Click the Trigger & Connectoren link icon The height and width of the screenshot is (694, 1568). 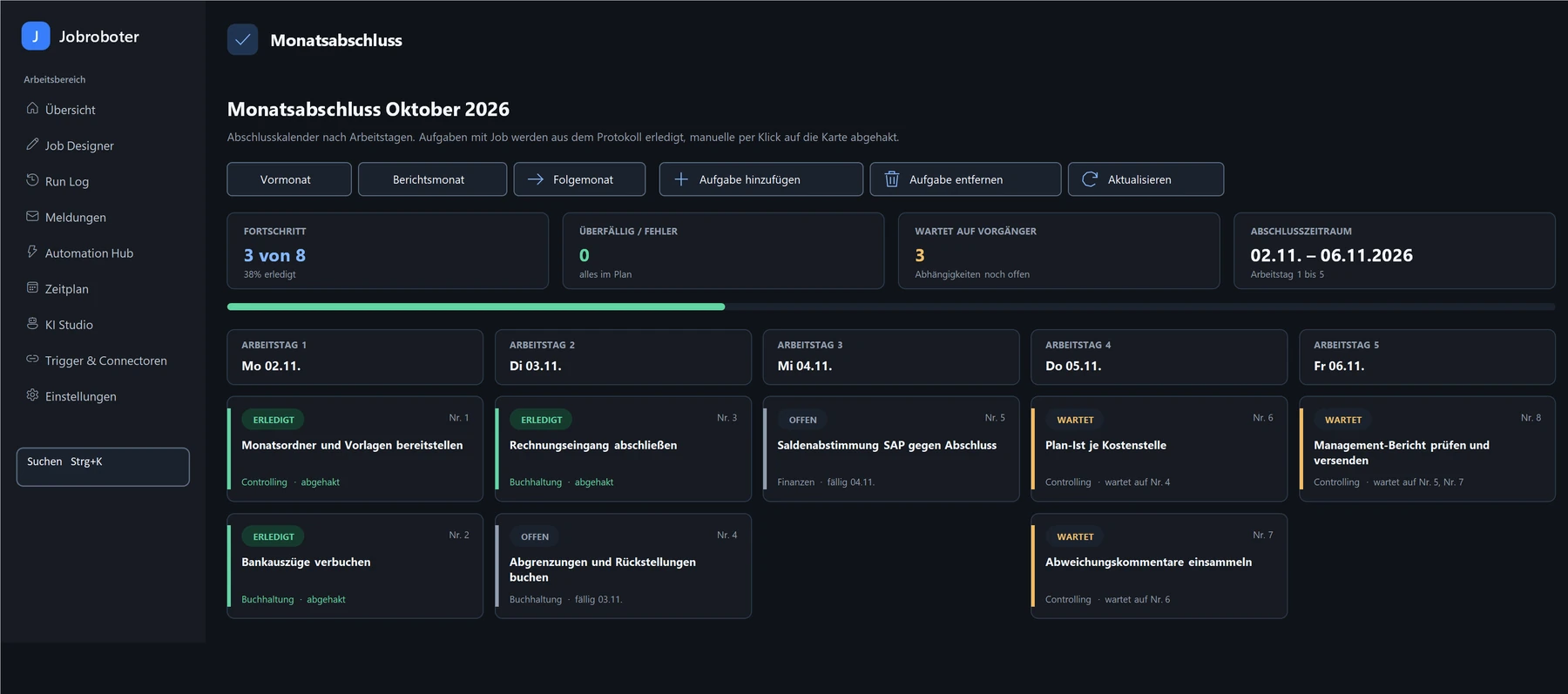point(32,359)
